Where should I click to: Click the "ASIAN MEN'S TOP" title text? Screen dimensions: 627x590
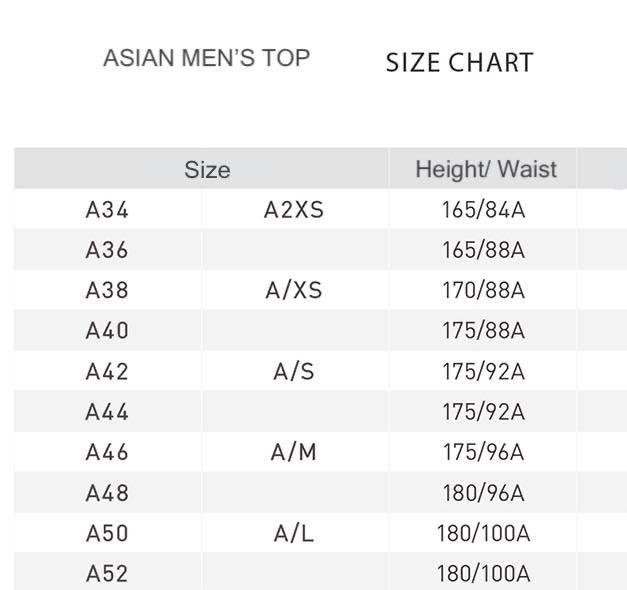click(x=206, y=58)
